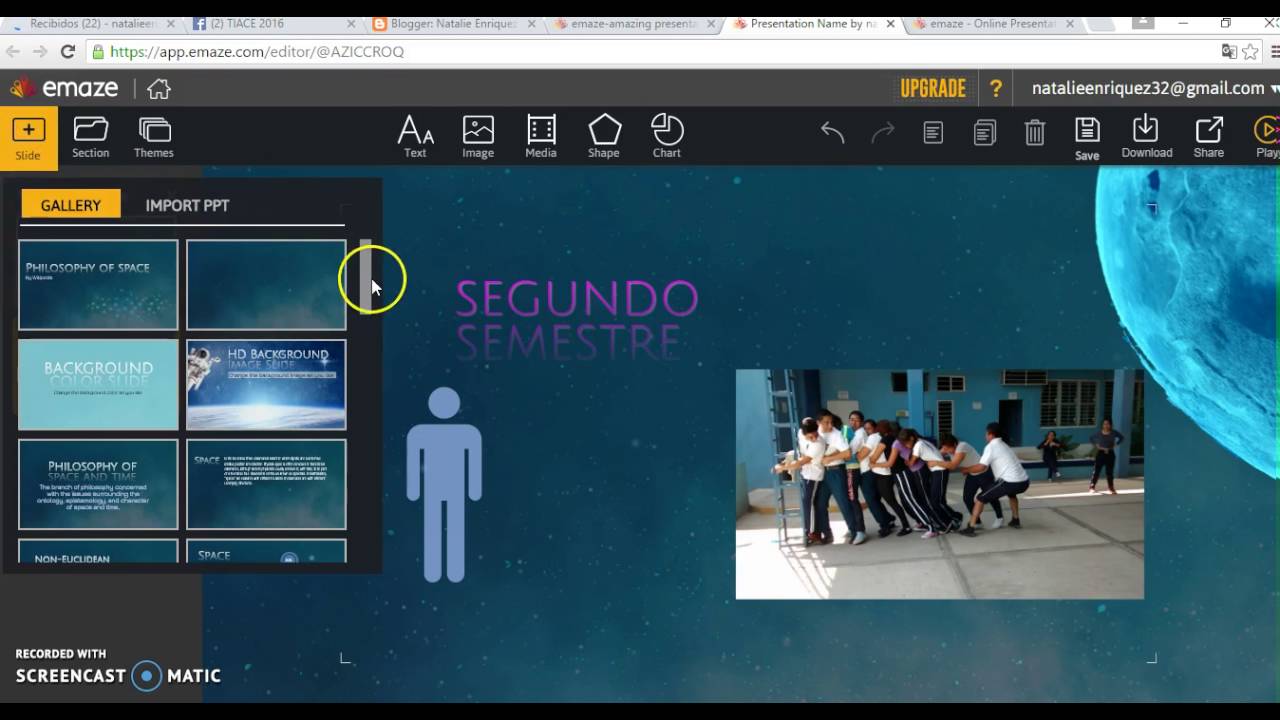Bookmark this page with the star
The width and height of the screenshot is (1280, 720).
(1250, 52)
